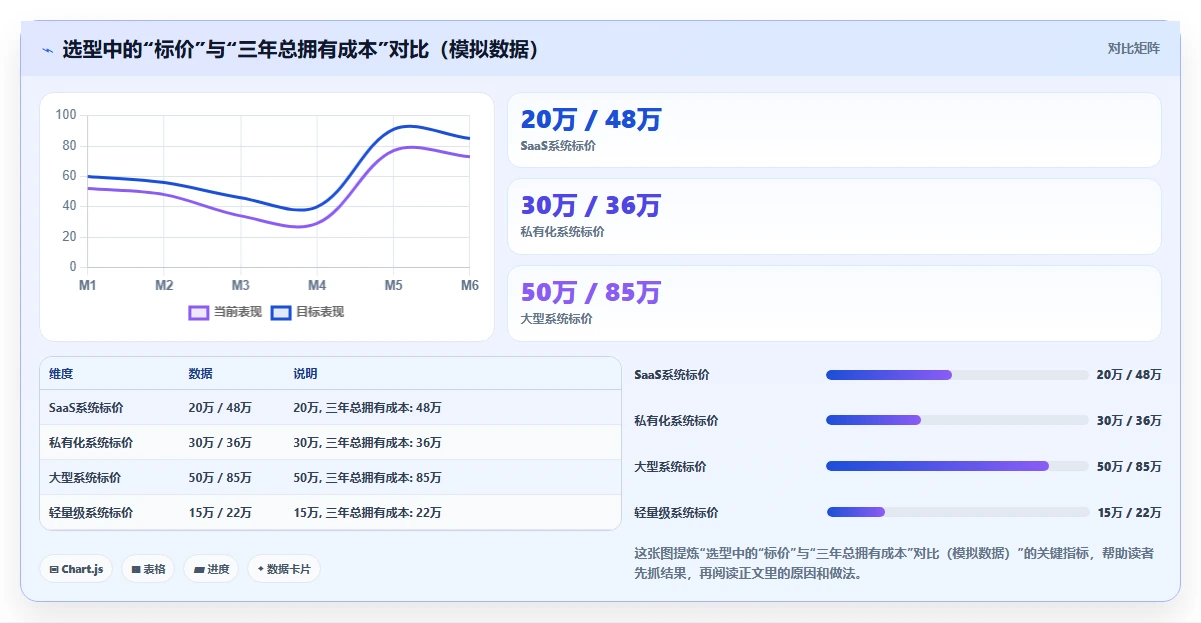
Task: Click the star icon in 数据卡片 chip
Action: tap(260, 569)
